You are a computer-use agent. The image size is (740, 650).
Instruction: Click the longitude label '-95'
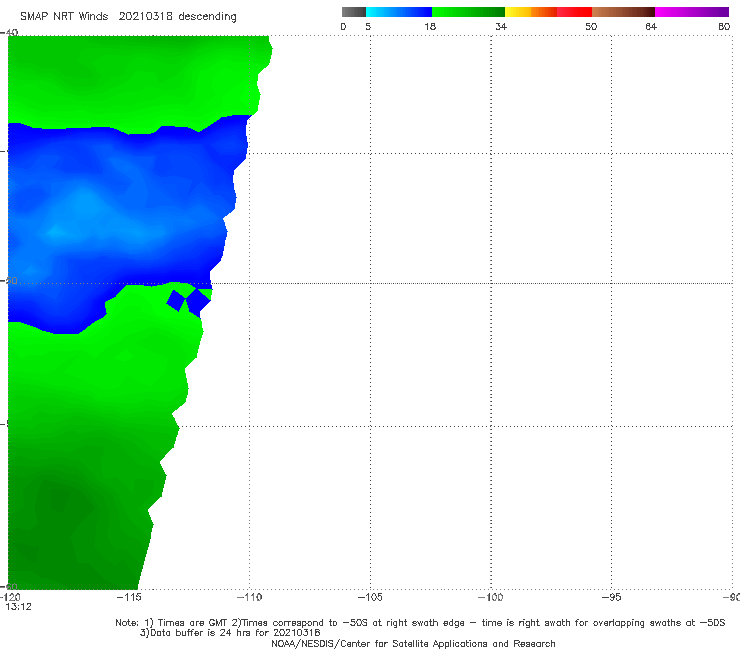(x=612, y=597)
